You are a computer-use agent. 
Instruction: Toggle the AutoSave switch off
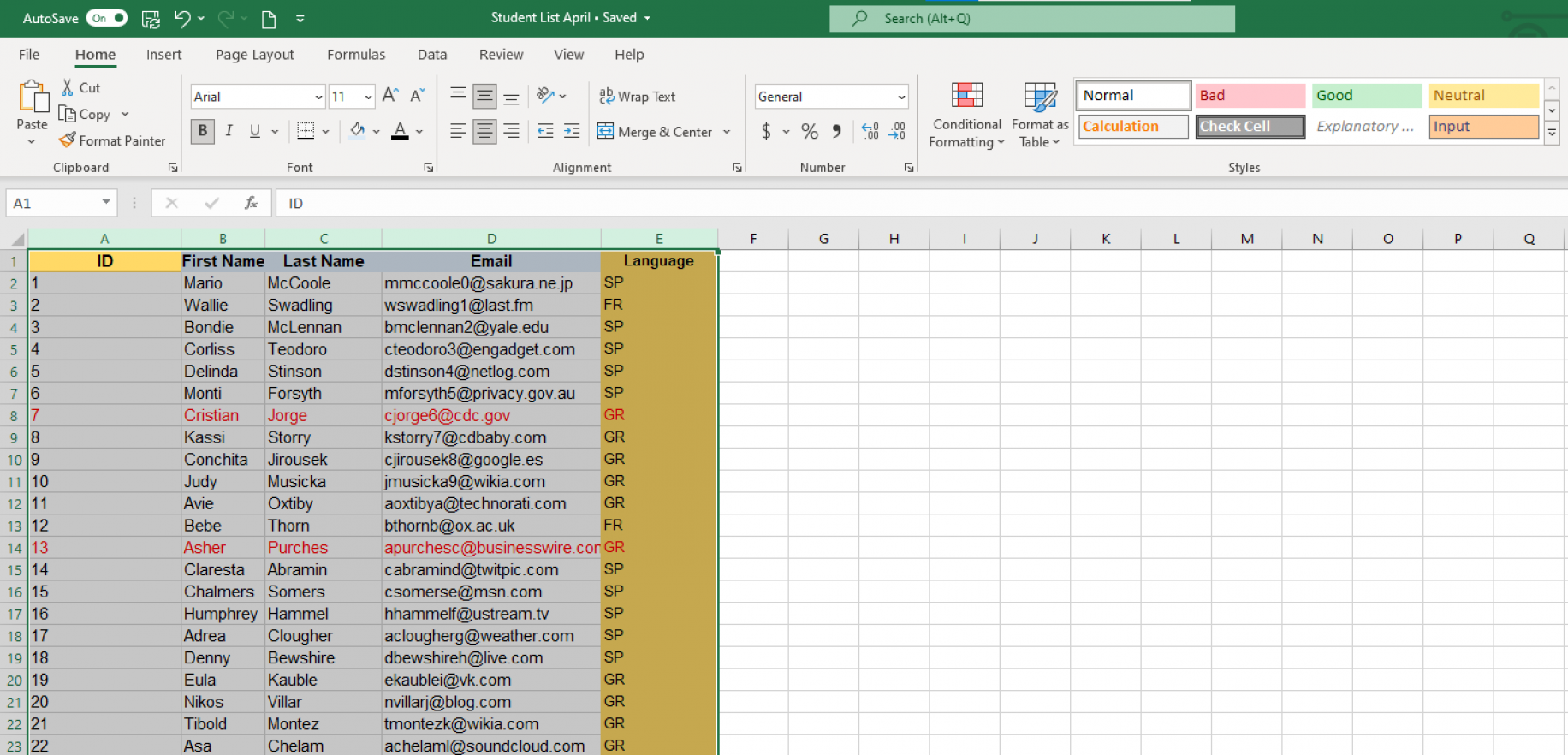[107, 18]
